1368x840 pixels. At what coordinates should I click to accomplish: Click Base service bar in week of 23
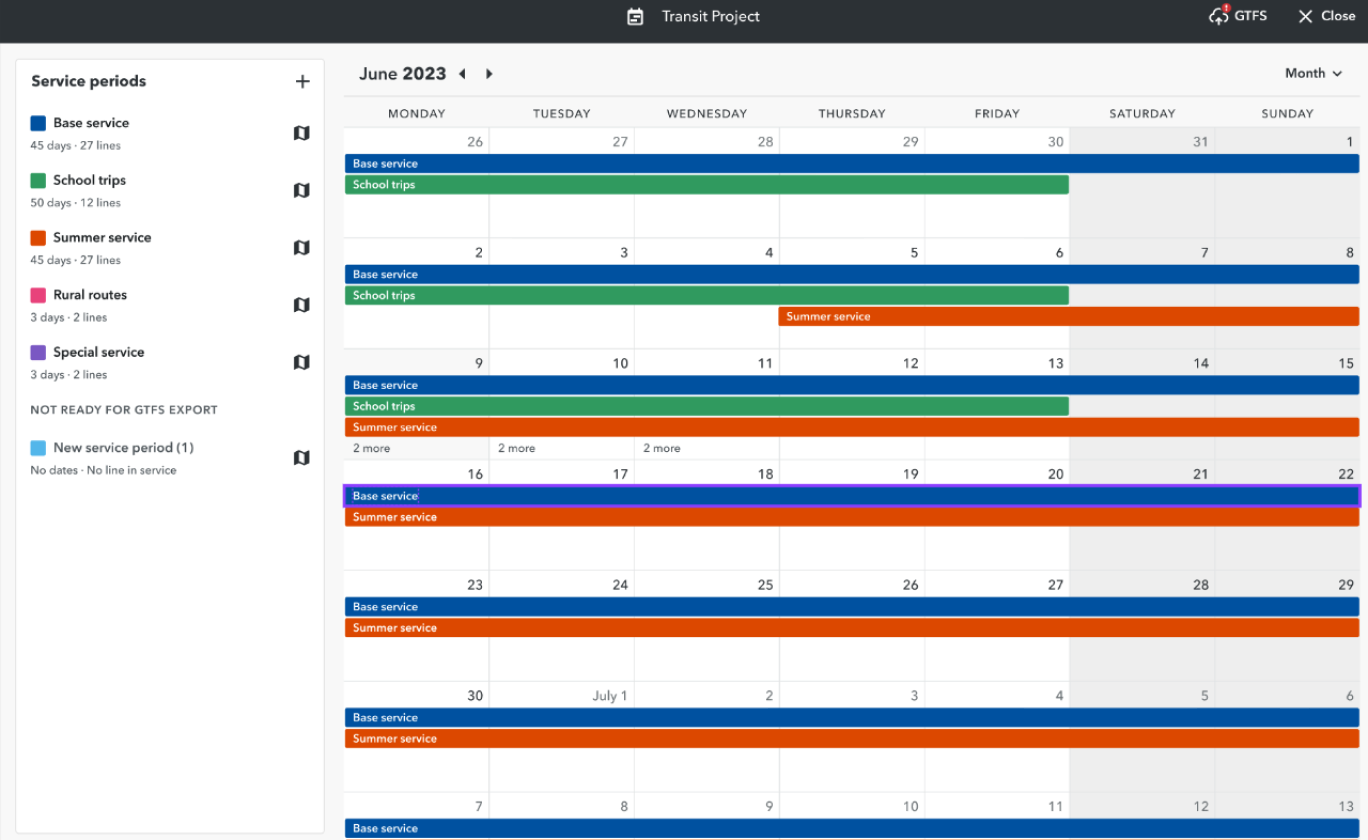852,607
